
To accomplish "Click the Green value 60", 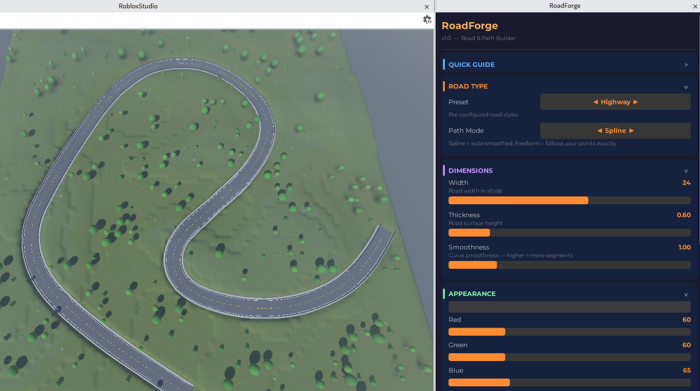I will tap(686, 345).
